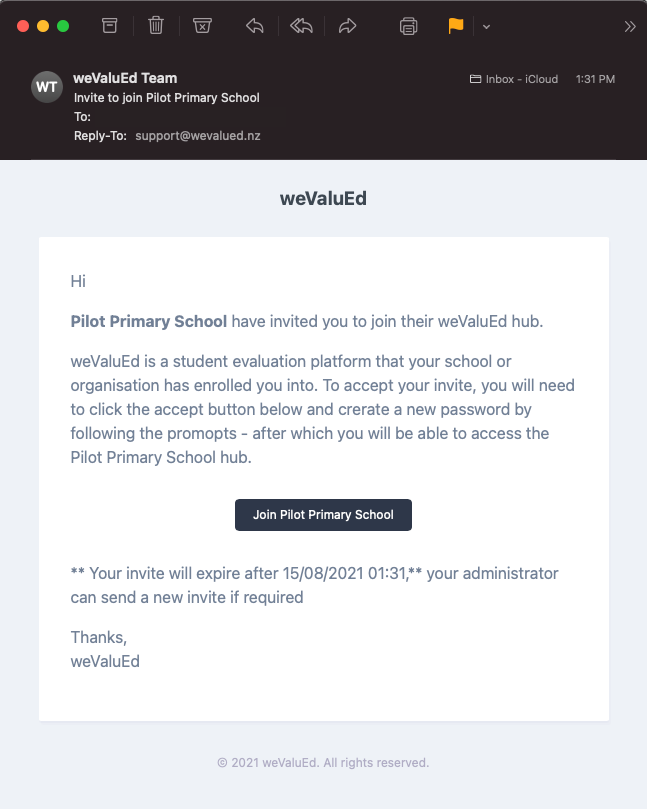Image resolution: width=647 pixels, height=809 pixels.
Task: Click the email subject line text
Action: (x=167, y=98)
